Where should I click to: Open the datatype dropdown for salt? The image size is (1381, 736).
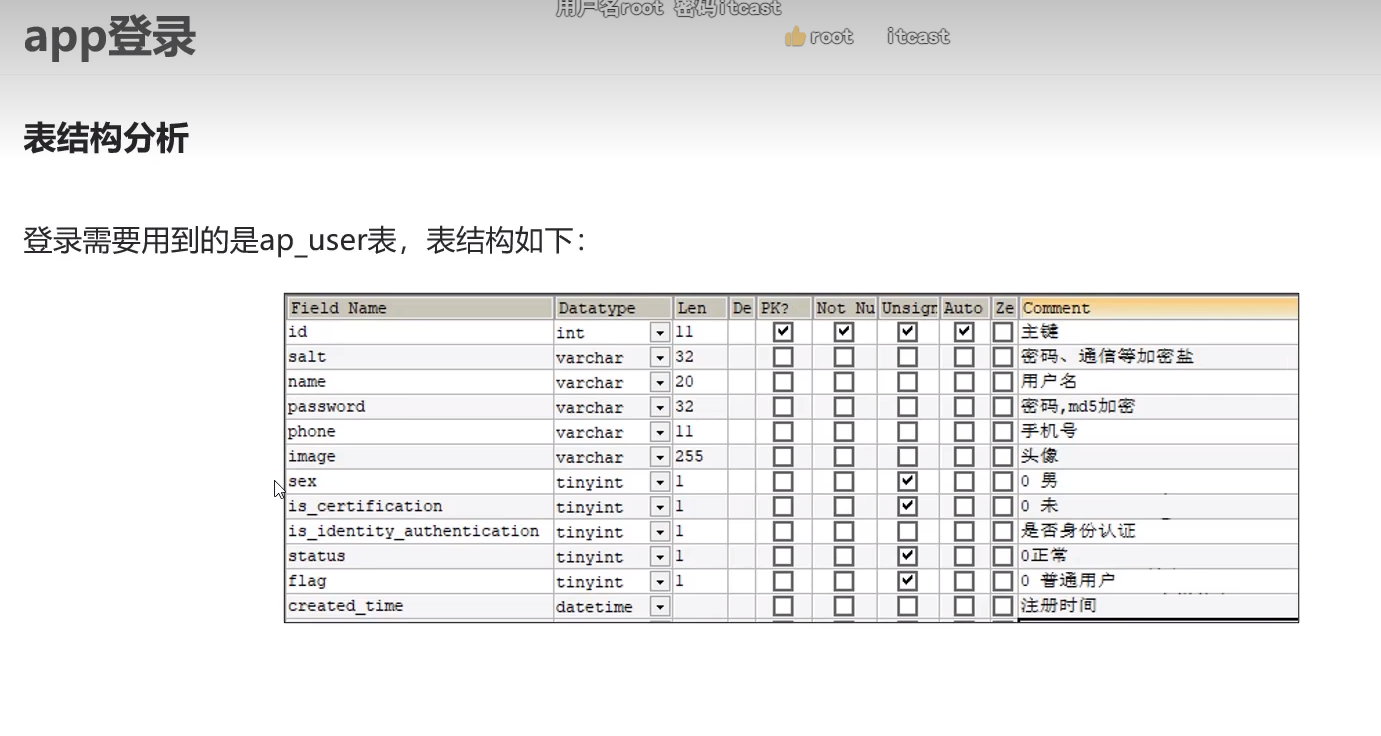point(660,357)
